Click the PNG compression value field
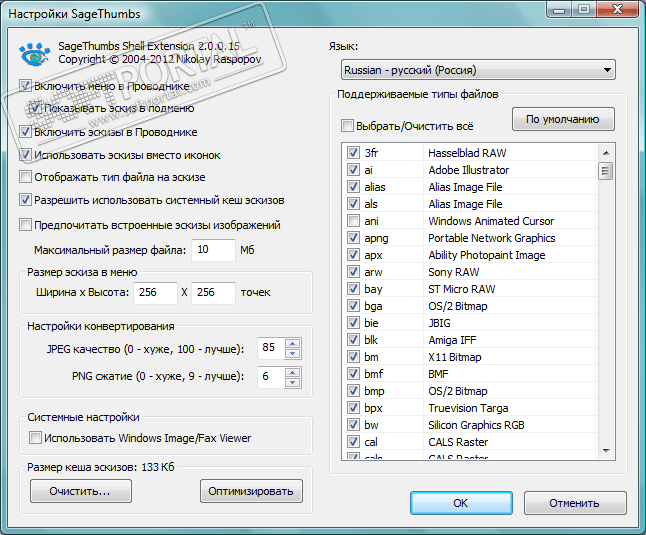 point(271,377)
